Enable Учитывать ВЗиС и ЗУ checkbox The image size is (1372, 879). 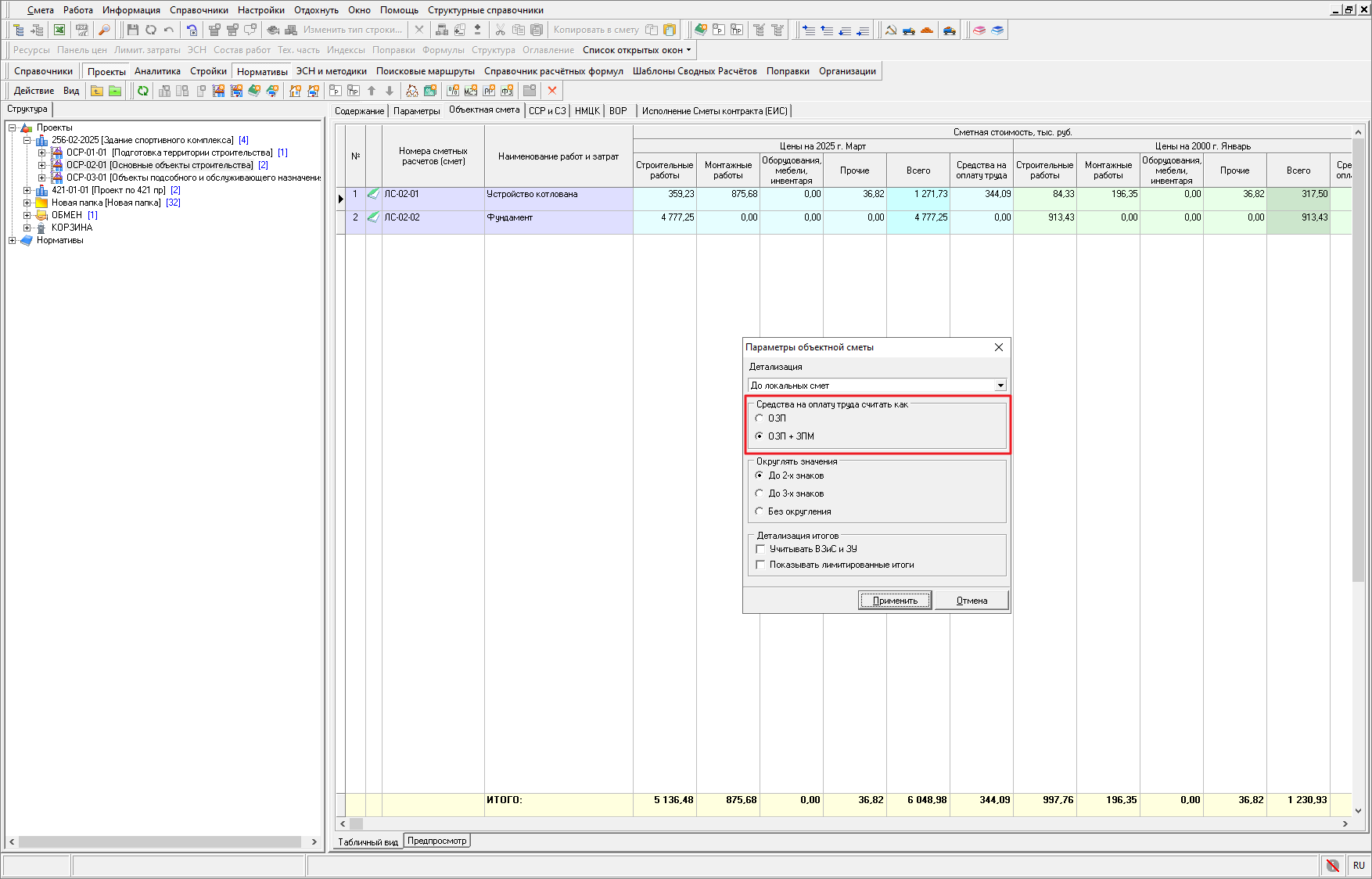click(x=760, y=549)
